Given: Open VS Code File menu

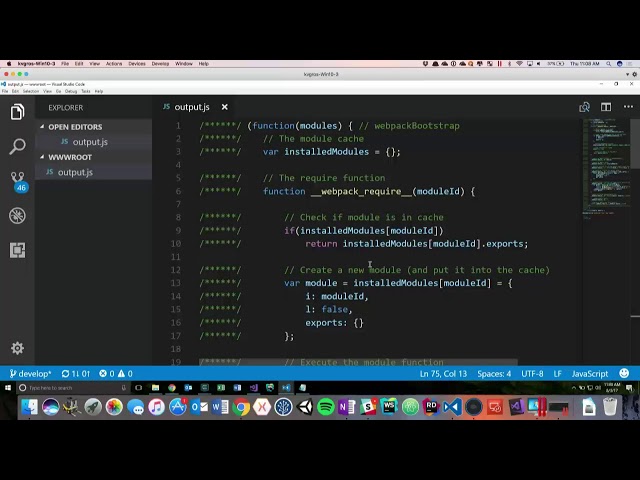Looking at the screenshot, I should point(5,91).
